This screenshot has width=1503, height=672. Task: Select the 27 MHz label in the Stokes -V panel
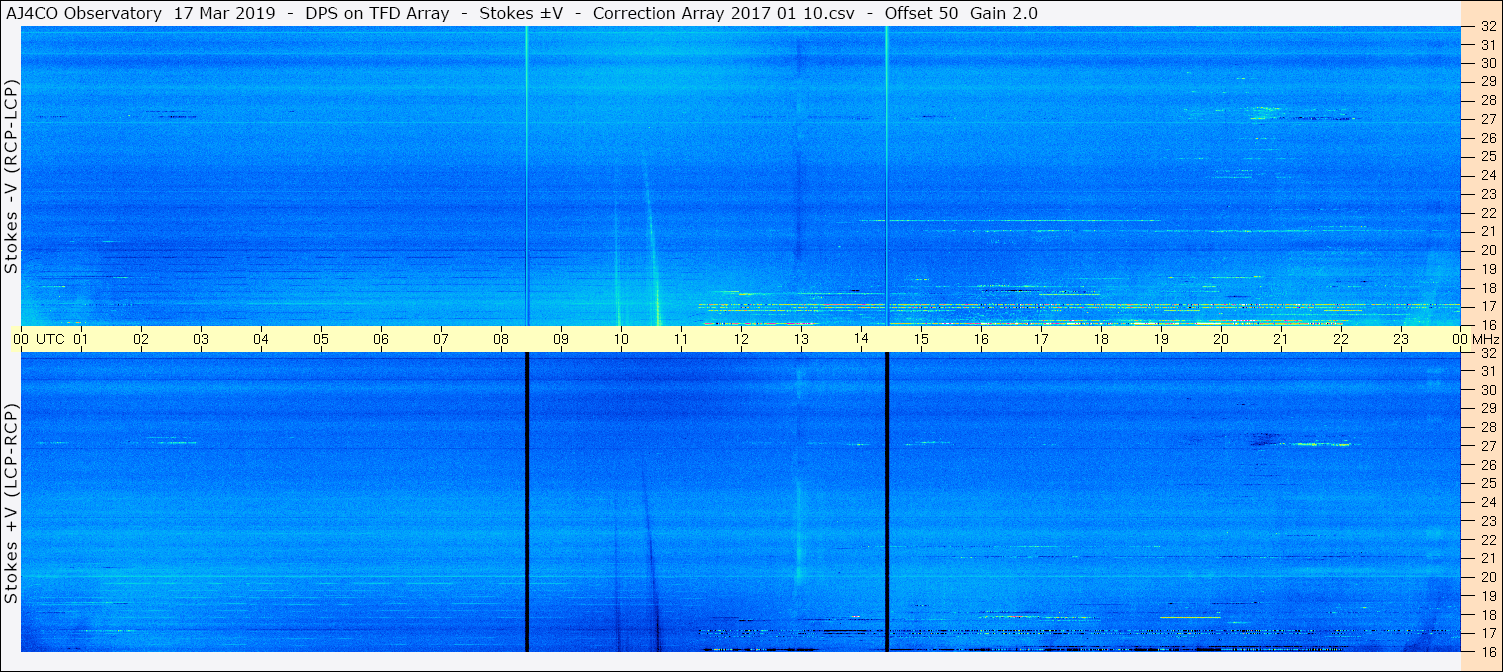pyautogui.click(x=1488, y=119)
